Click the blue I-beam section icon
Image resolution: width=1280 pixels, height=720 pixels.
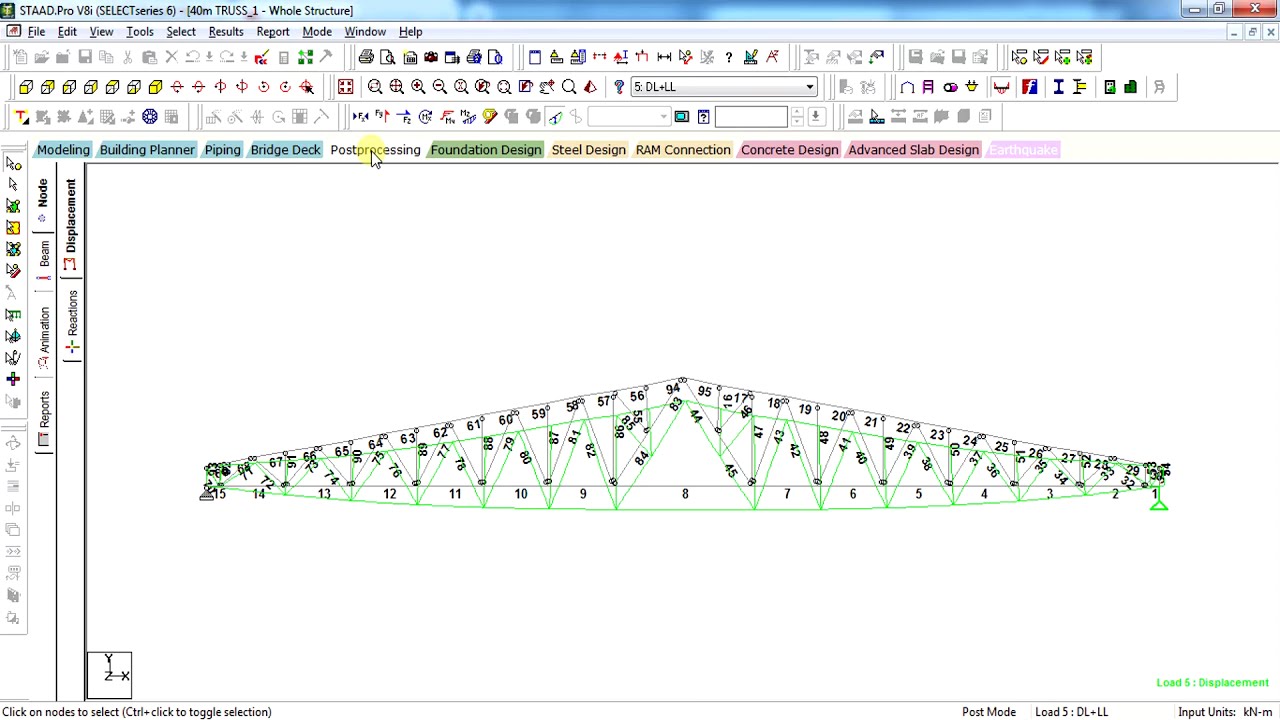pos(1058,87)
